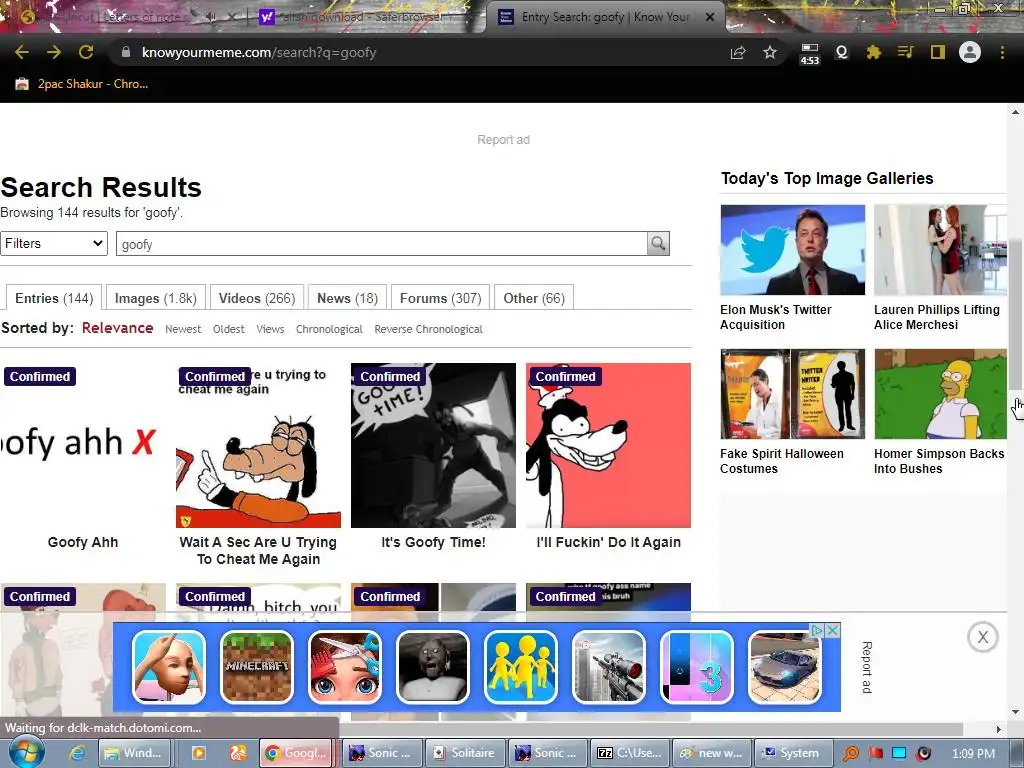Open Elon Musk's Twitter Acquisition gallery image
Image resolution: width=1024 pixels, height=768 pixels.
coord(792,249)
